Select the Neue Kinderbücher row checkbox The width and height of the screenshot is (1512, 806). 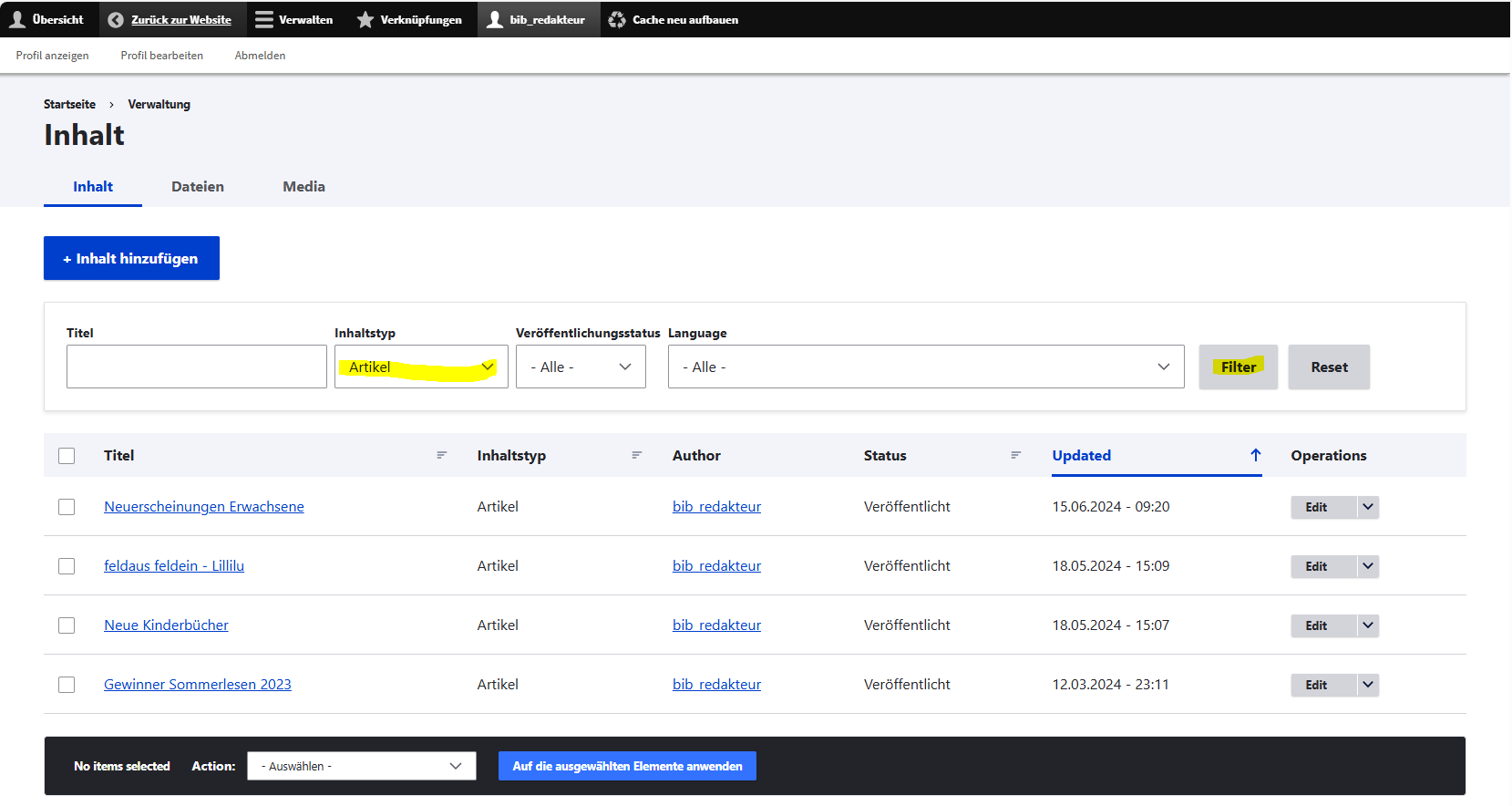click(67, 625)
